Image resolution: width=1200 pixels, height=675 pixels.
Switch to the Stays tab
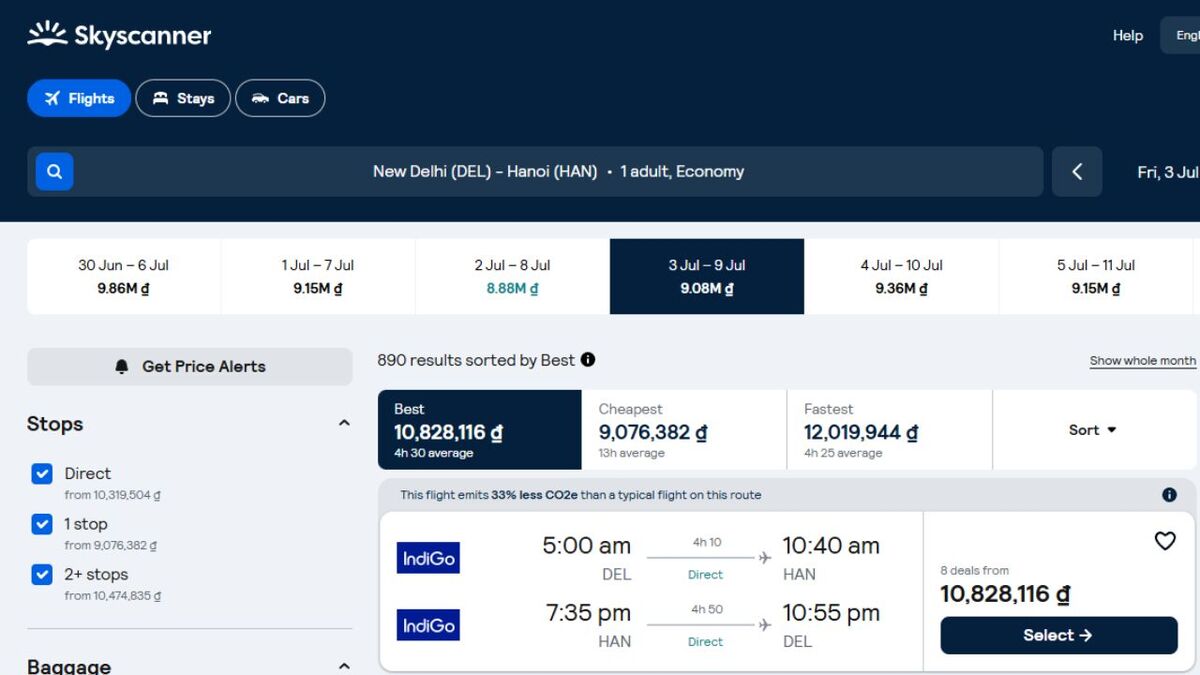[183, 98]
